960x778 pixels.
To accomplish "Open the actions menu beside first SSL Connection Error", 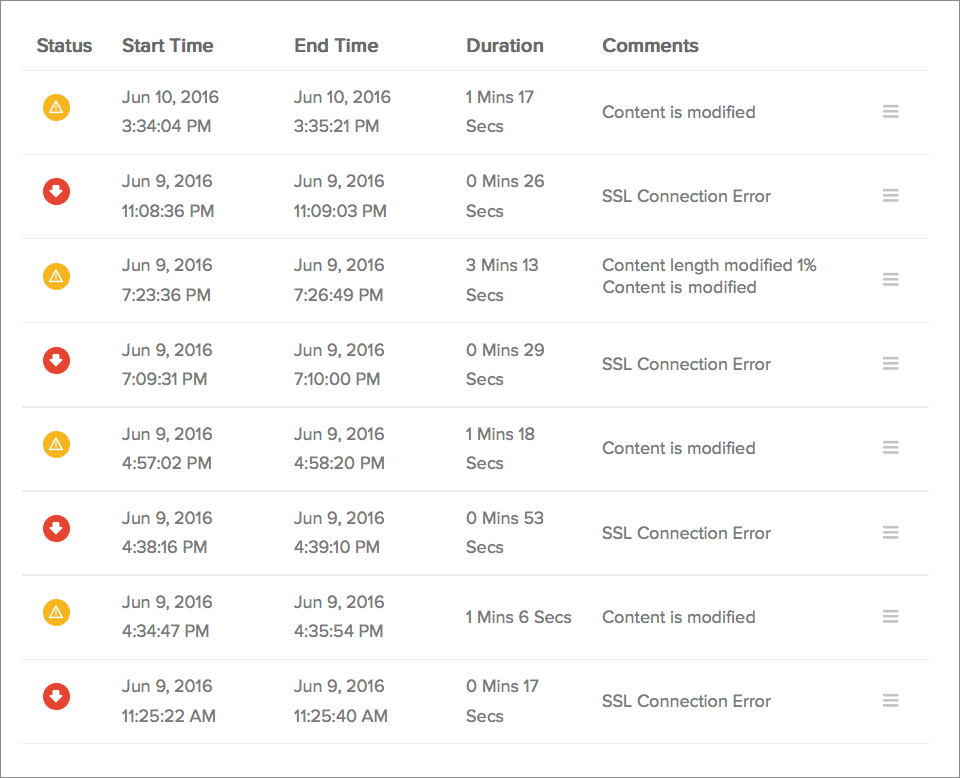I will (891, 195).
